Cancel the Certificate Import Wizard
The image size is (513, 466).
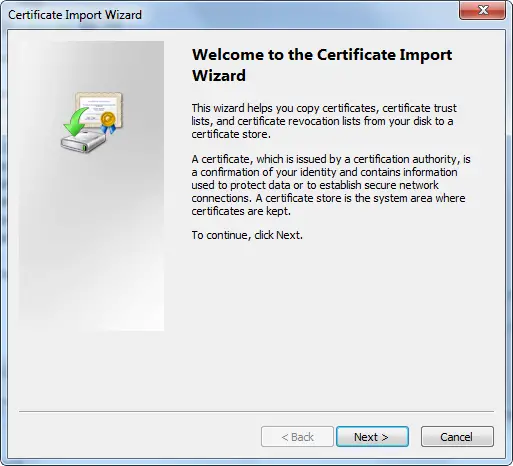[457, 436]
